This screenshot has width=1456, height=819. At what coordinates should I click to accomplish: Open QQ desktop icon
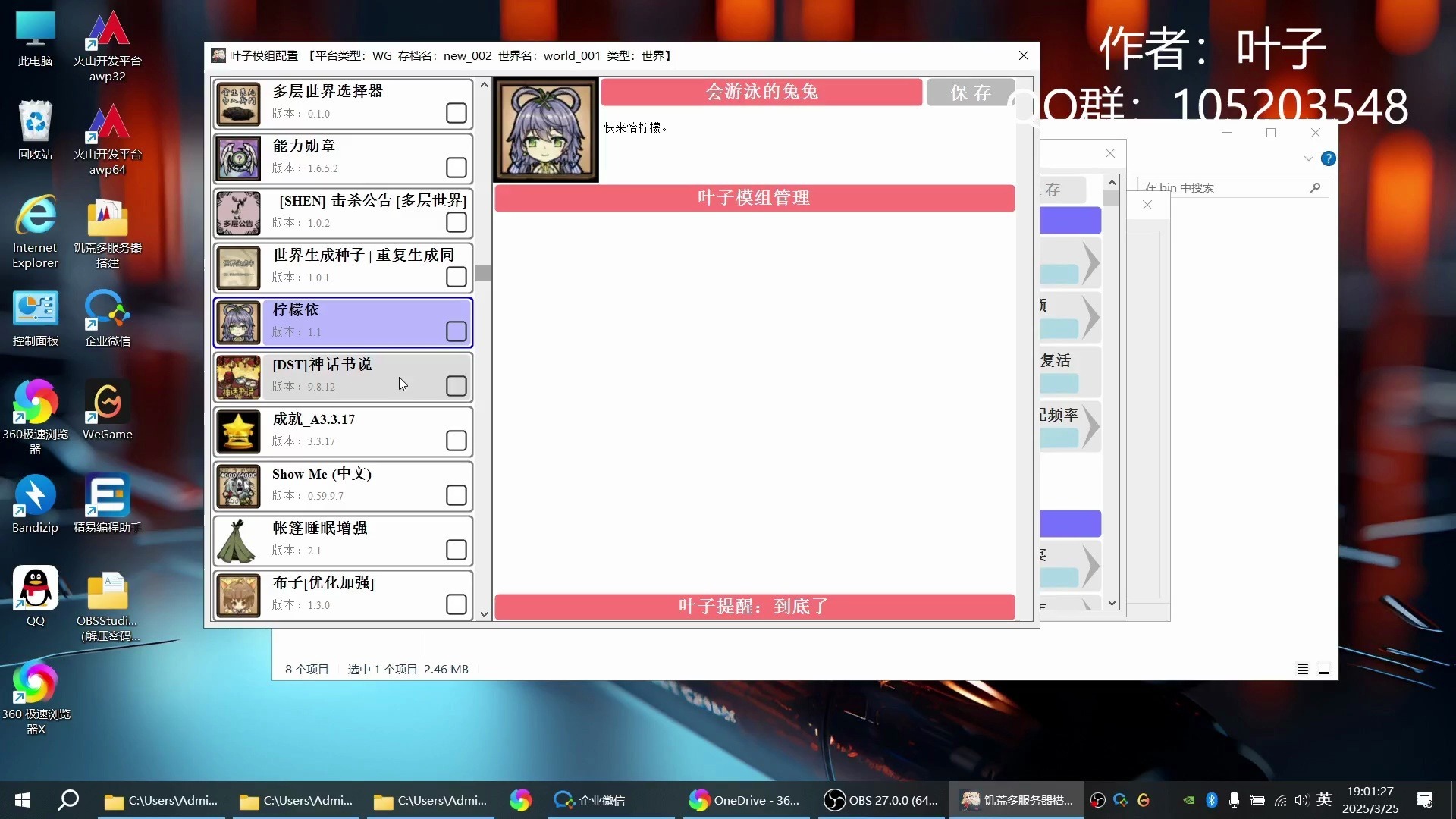35,597
